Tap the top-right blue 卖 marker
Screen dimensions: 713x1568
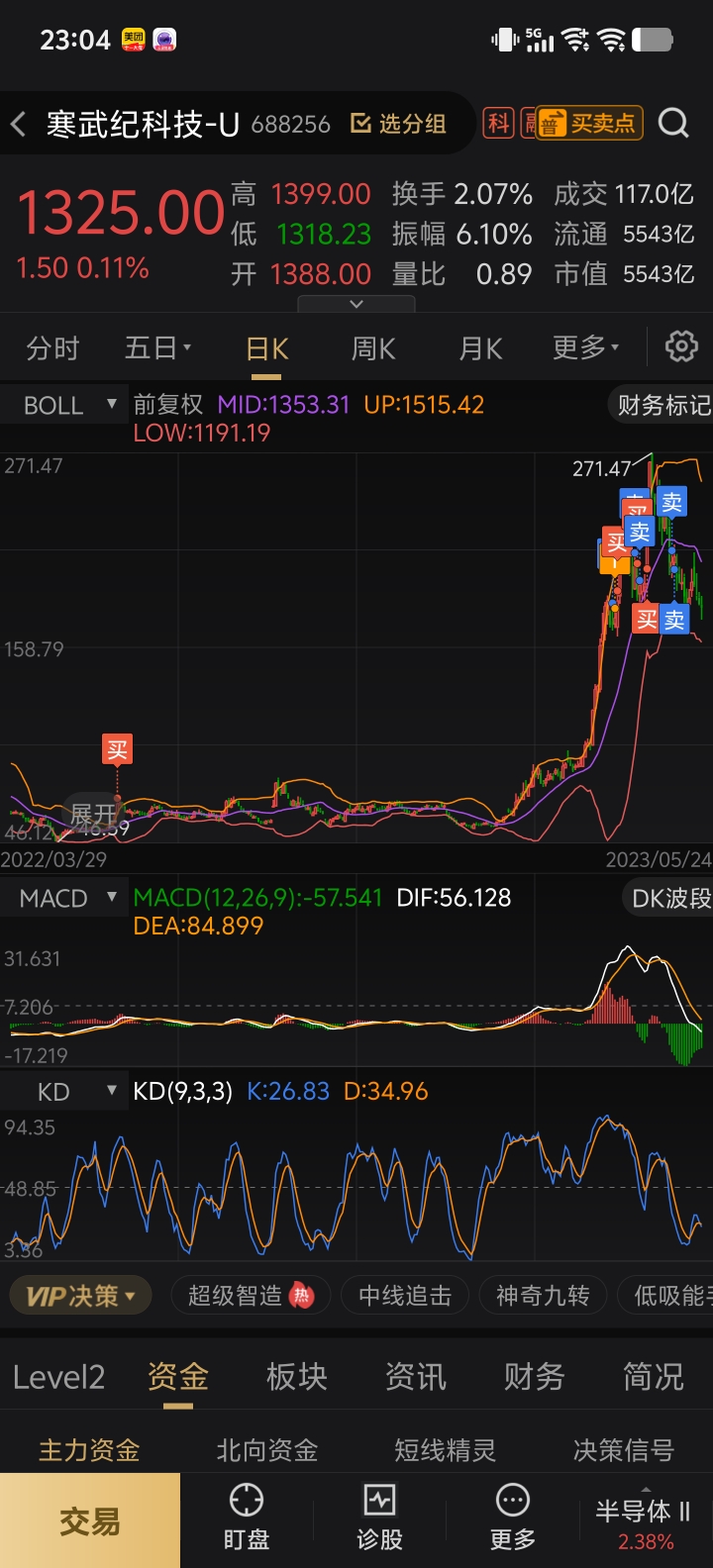coord(671,502)
